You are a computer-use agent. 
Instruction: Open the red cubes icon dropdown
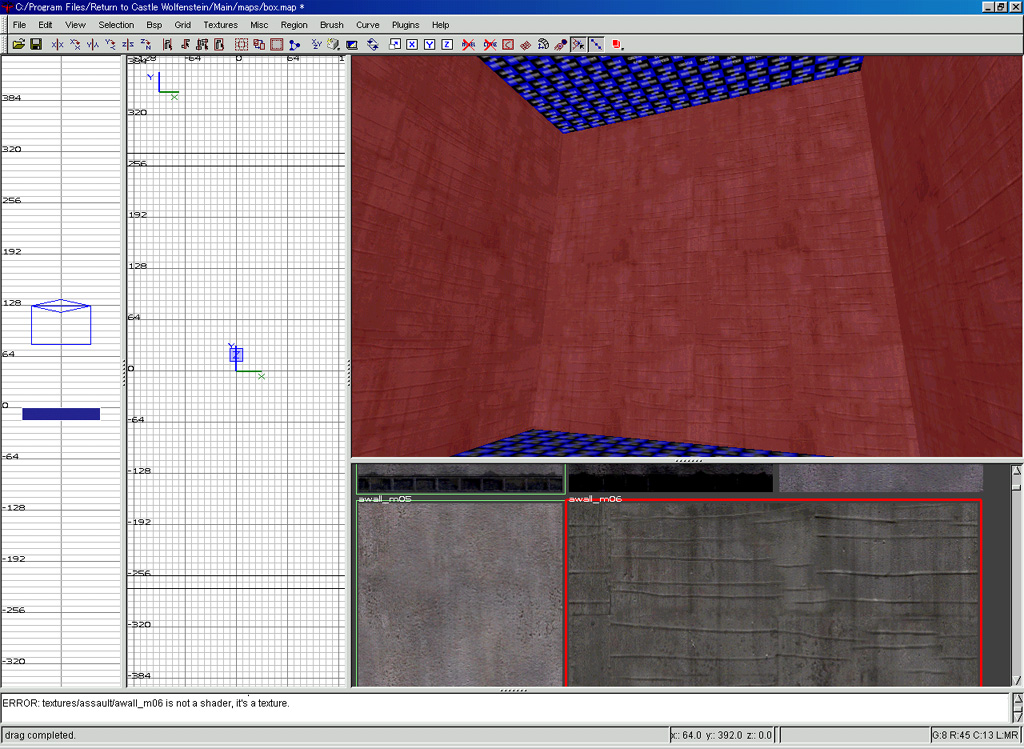click(617, 44)
